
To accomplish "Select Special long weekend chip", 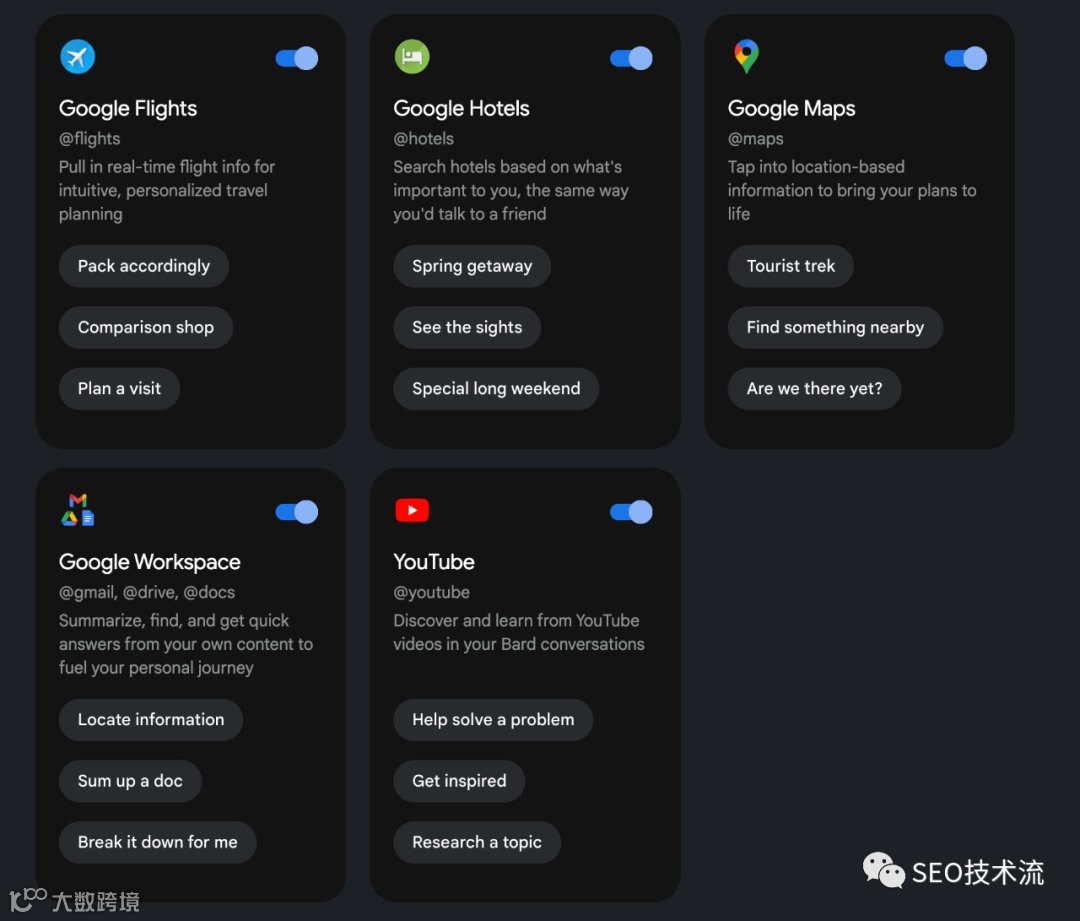I will 496,389.
